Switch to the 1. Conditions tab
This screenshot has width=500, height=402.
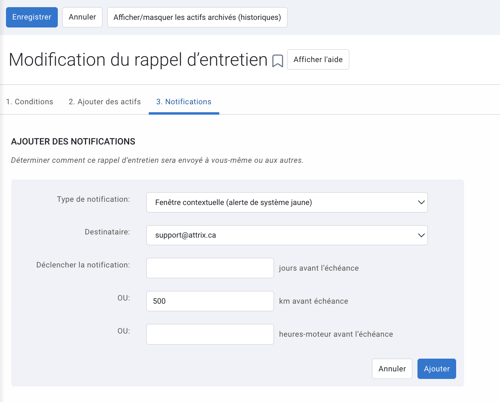[x=30, y=102]
